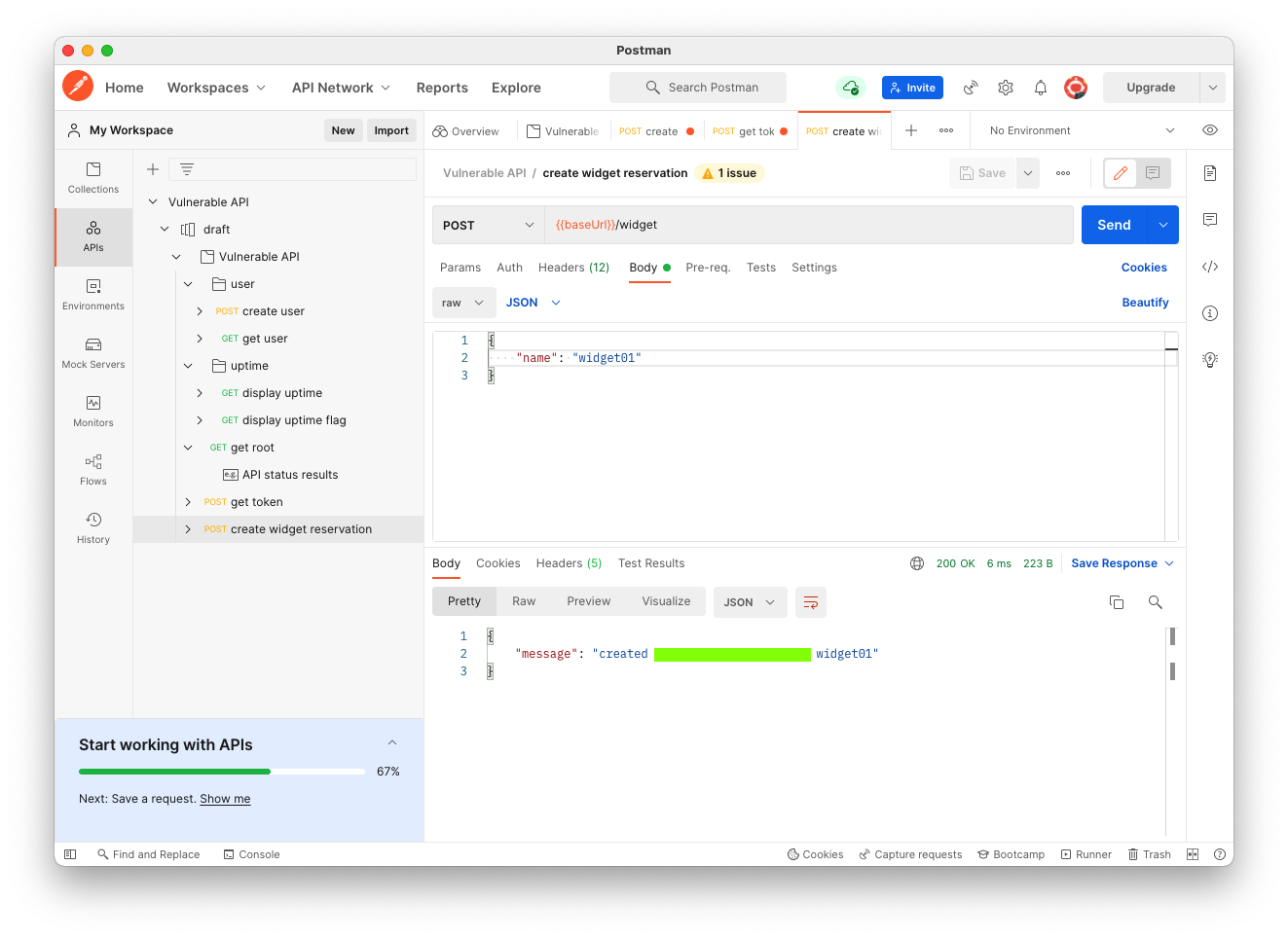
Task: Click the Beautify link
Action: [1145, 303]
